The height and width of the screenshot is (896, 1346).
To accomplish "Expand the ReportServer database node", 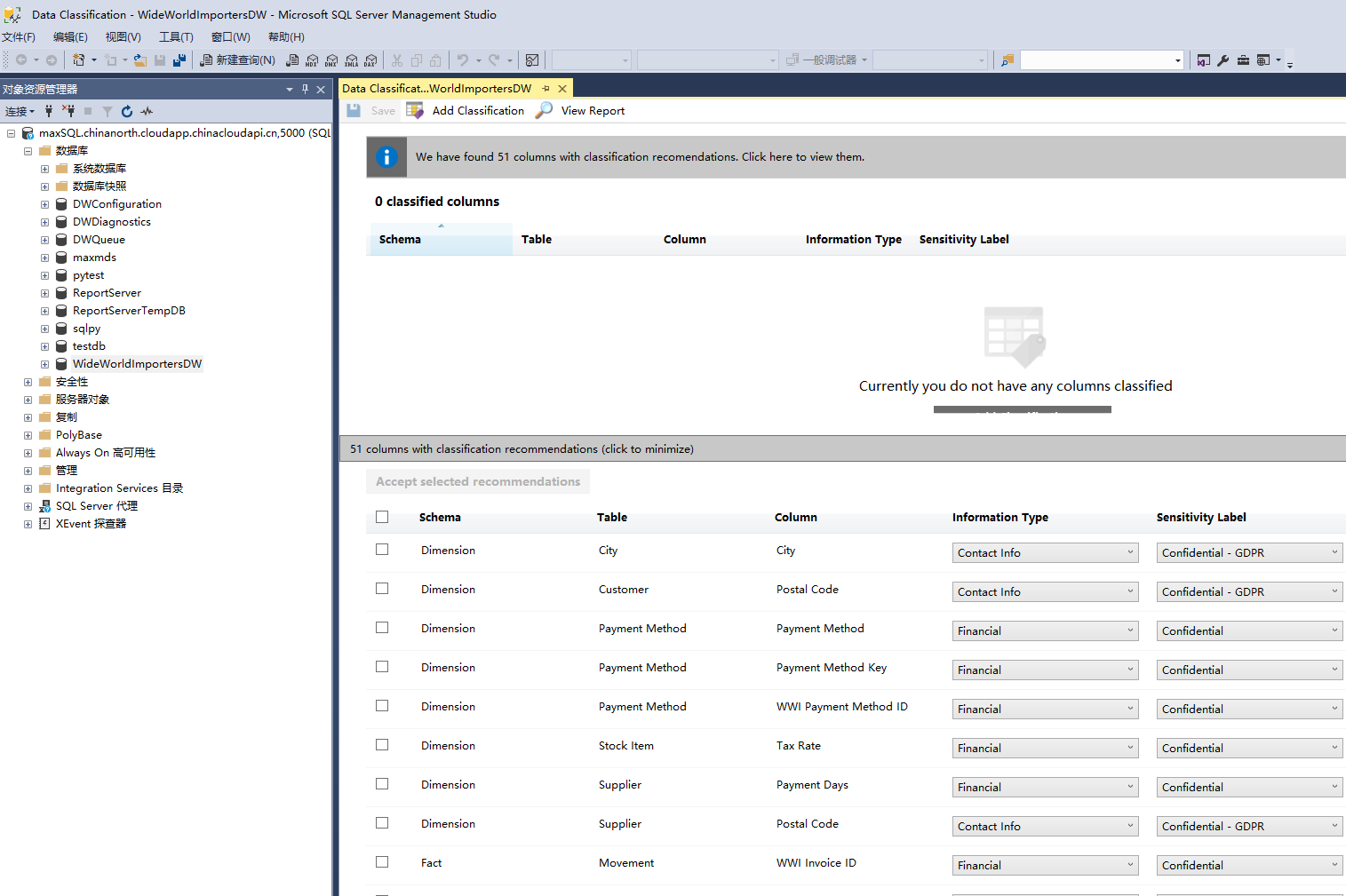I will (x=44, y=293).
